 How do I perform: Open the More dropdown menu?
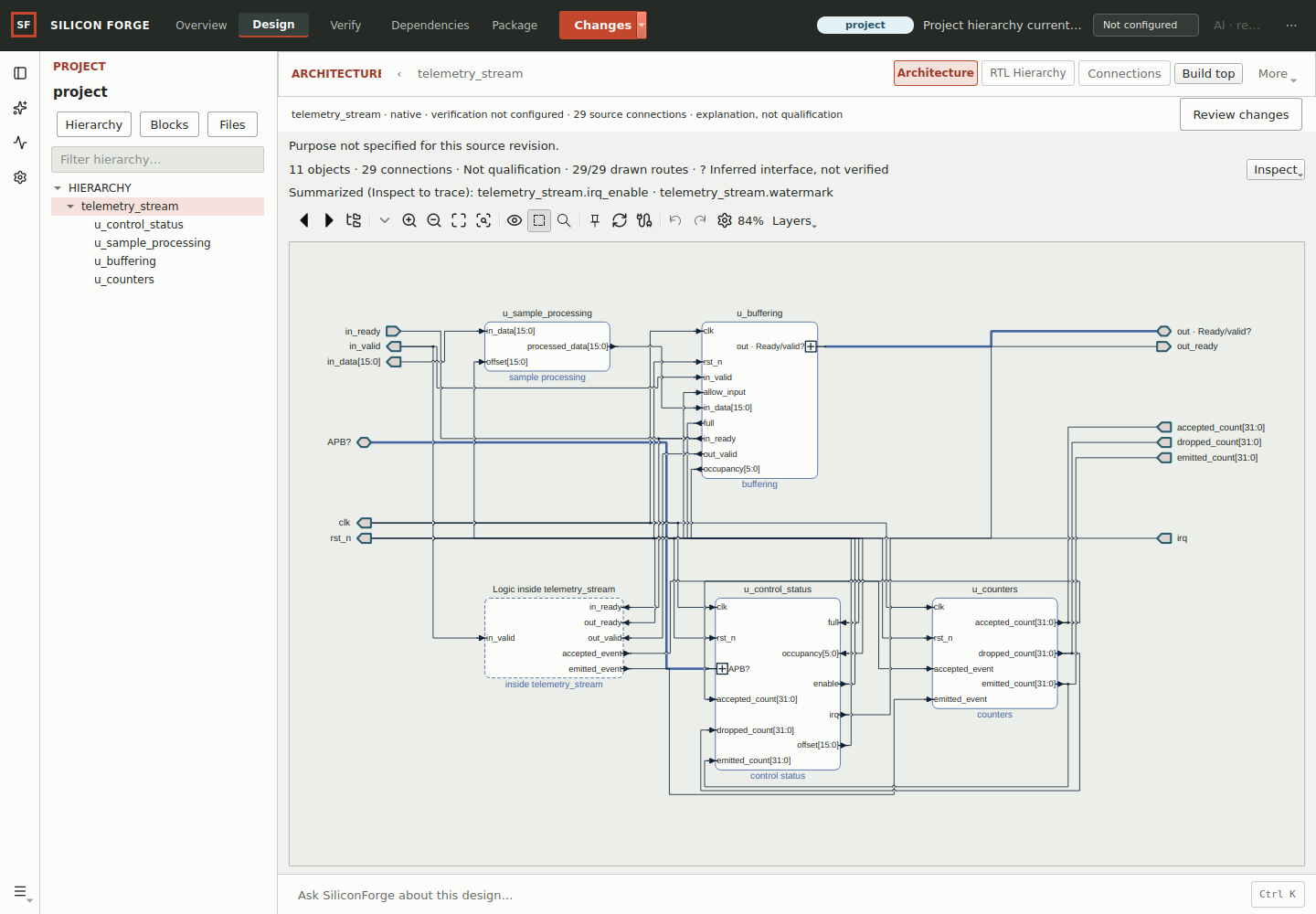(x=1277, y=74)
